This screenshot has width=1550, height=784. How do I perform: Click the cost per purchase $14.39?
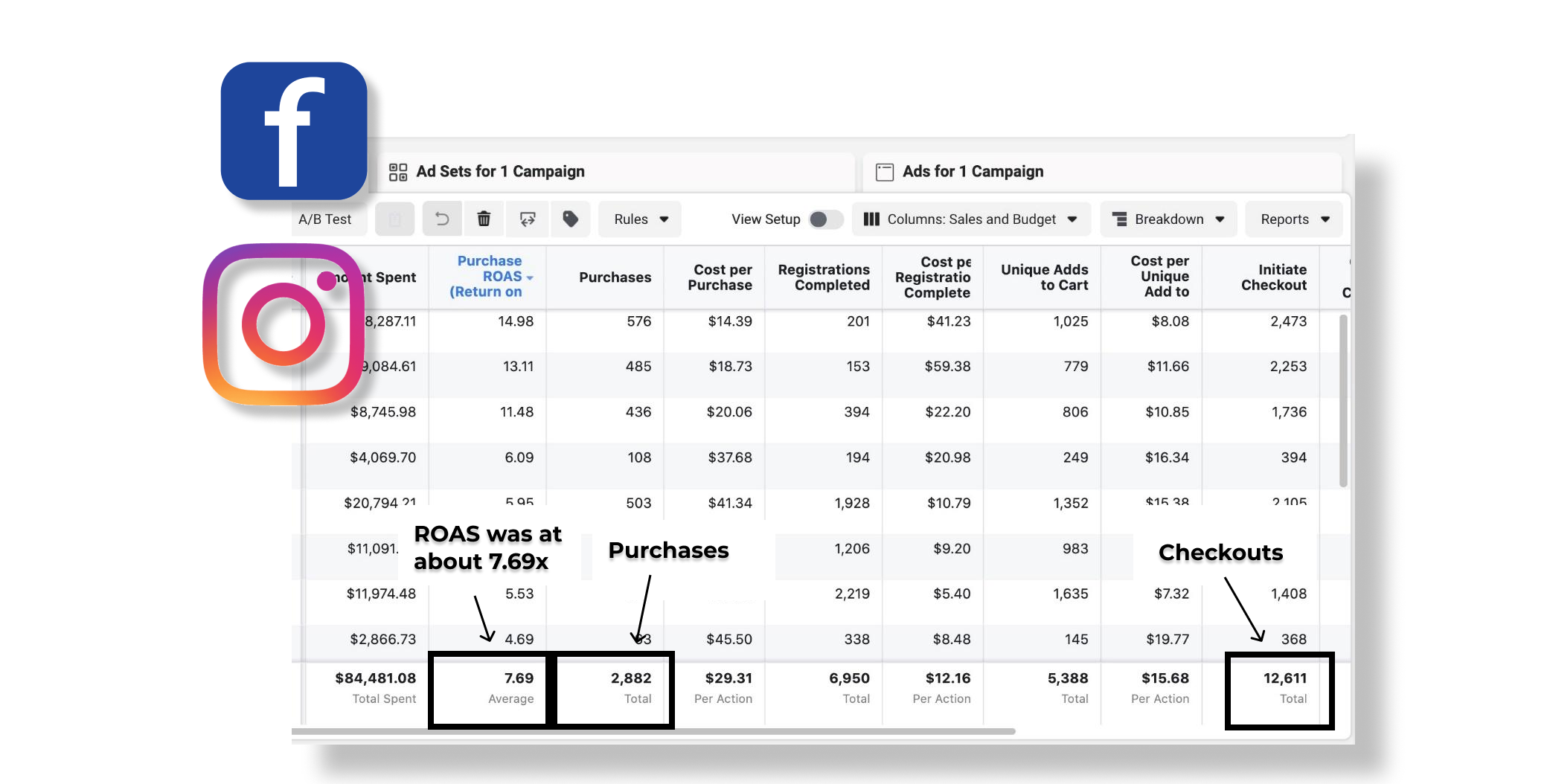pyautogui.click(x=729, y=321)
